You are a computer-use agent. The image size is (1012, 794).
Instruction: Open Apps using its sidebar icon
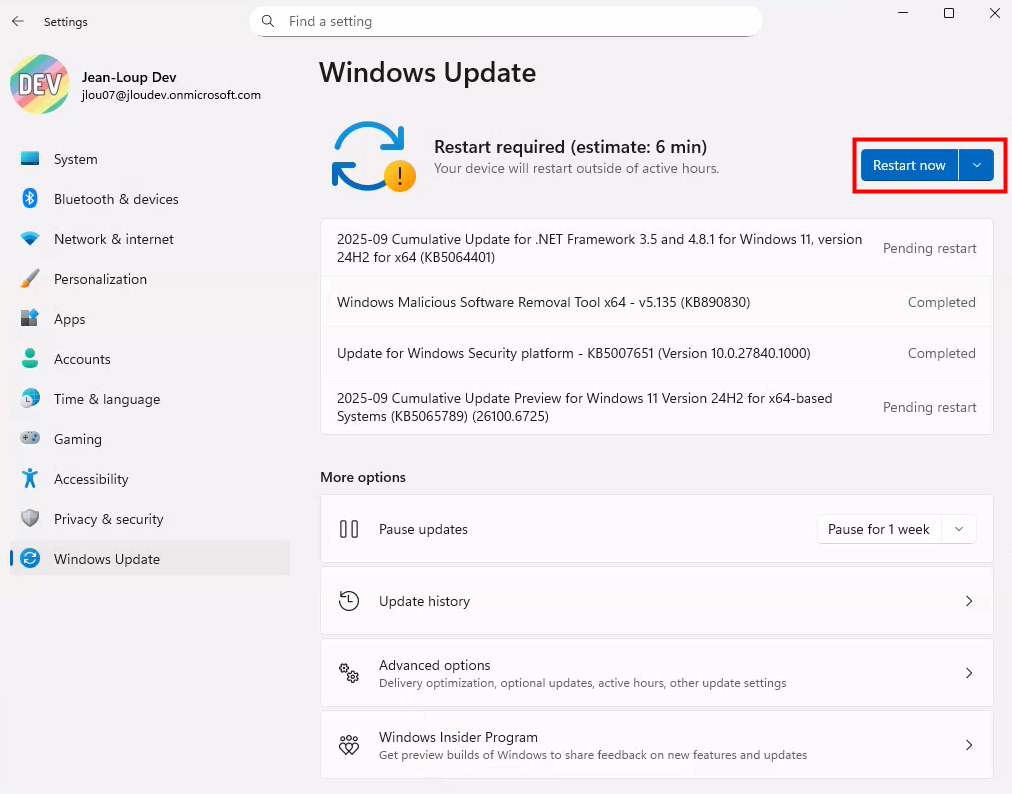click(30, 319)
